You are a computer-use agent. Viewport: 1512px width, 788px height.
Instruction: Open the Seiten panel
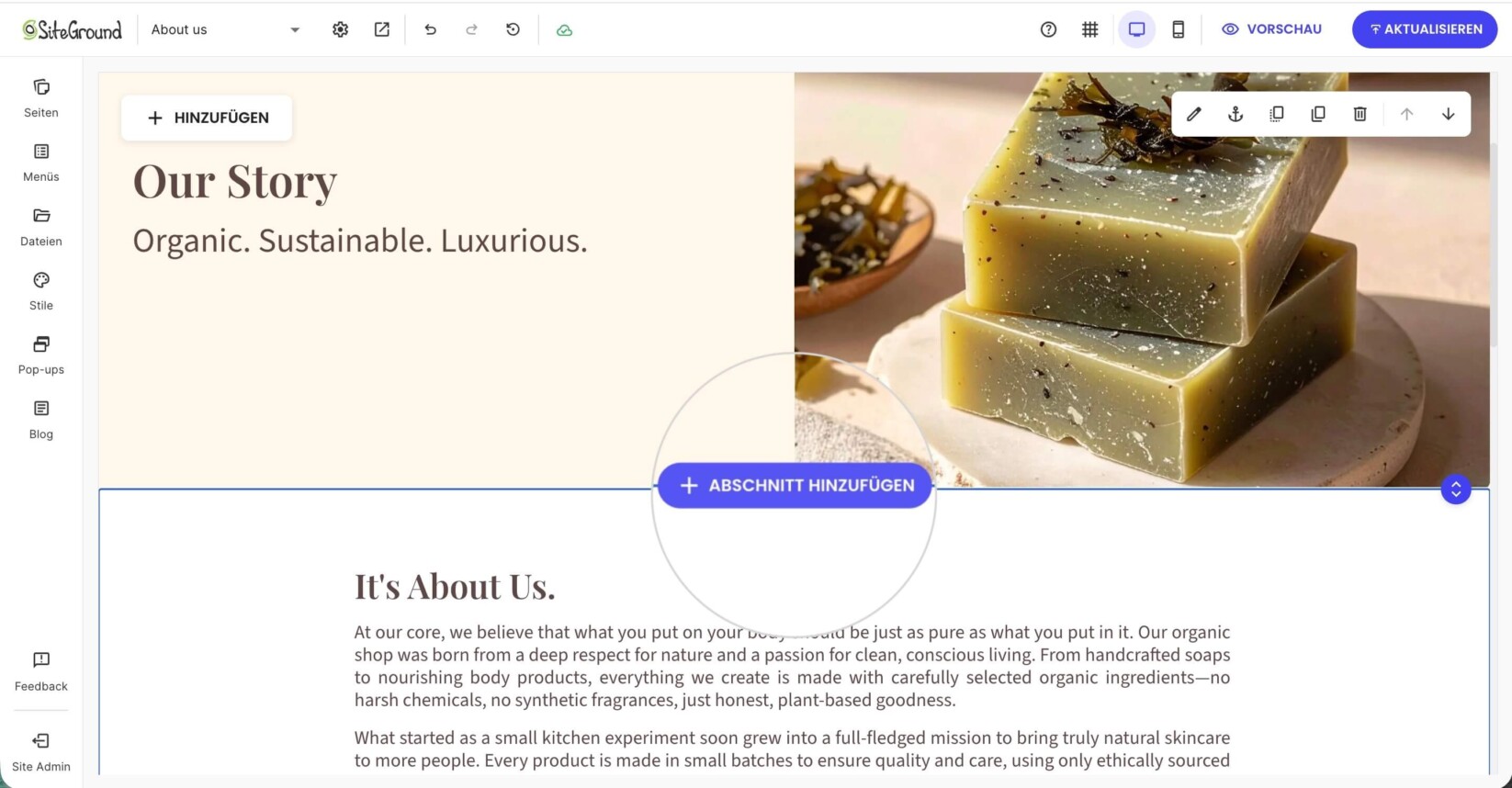tap(41, 98)
